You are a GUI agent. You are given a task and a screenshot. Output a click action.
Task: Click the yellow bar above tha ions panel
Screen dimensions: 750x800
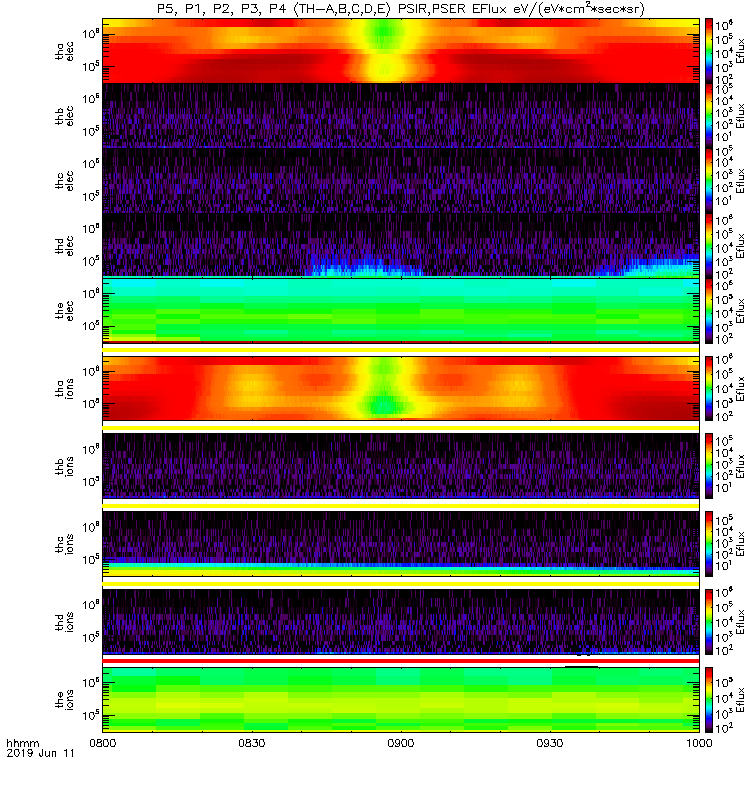coord(401,349)
